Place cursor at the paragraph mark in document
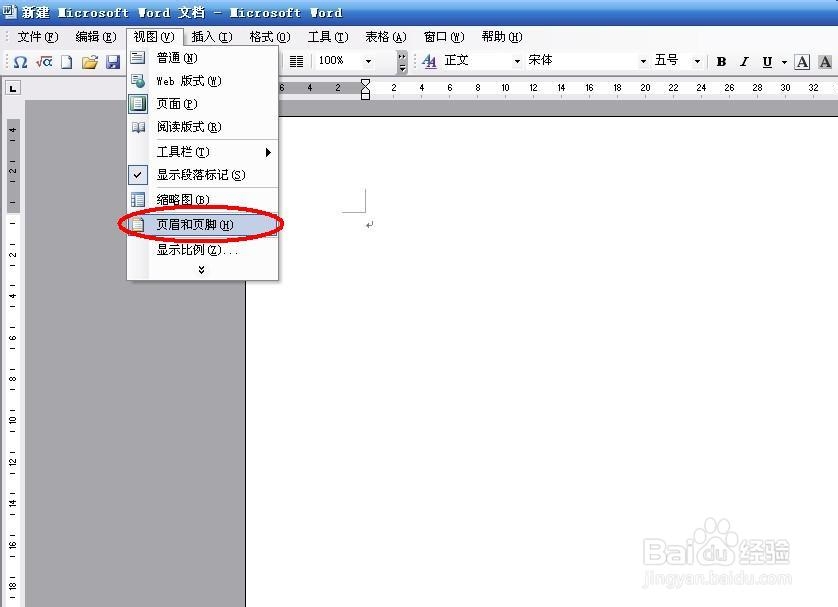Image resolution: width=838 pixels, height=607 pixels. point(369,225)
